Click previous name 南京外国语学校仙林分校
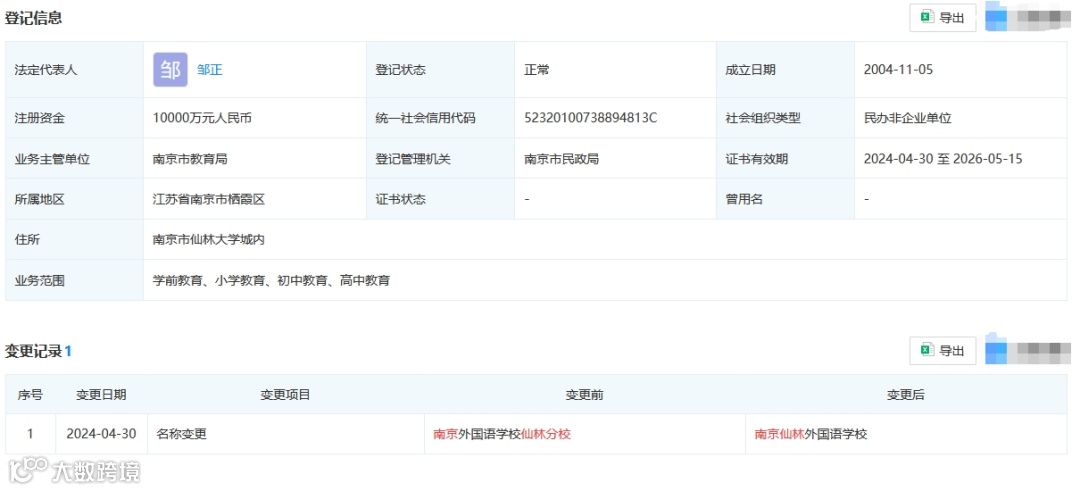This screenshot has width=1080, height=491. pyautogui.click(x=502, y=434)
